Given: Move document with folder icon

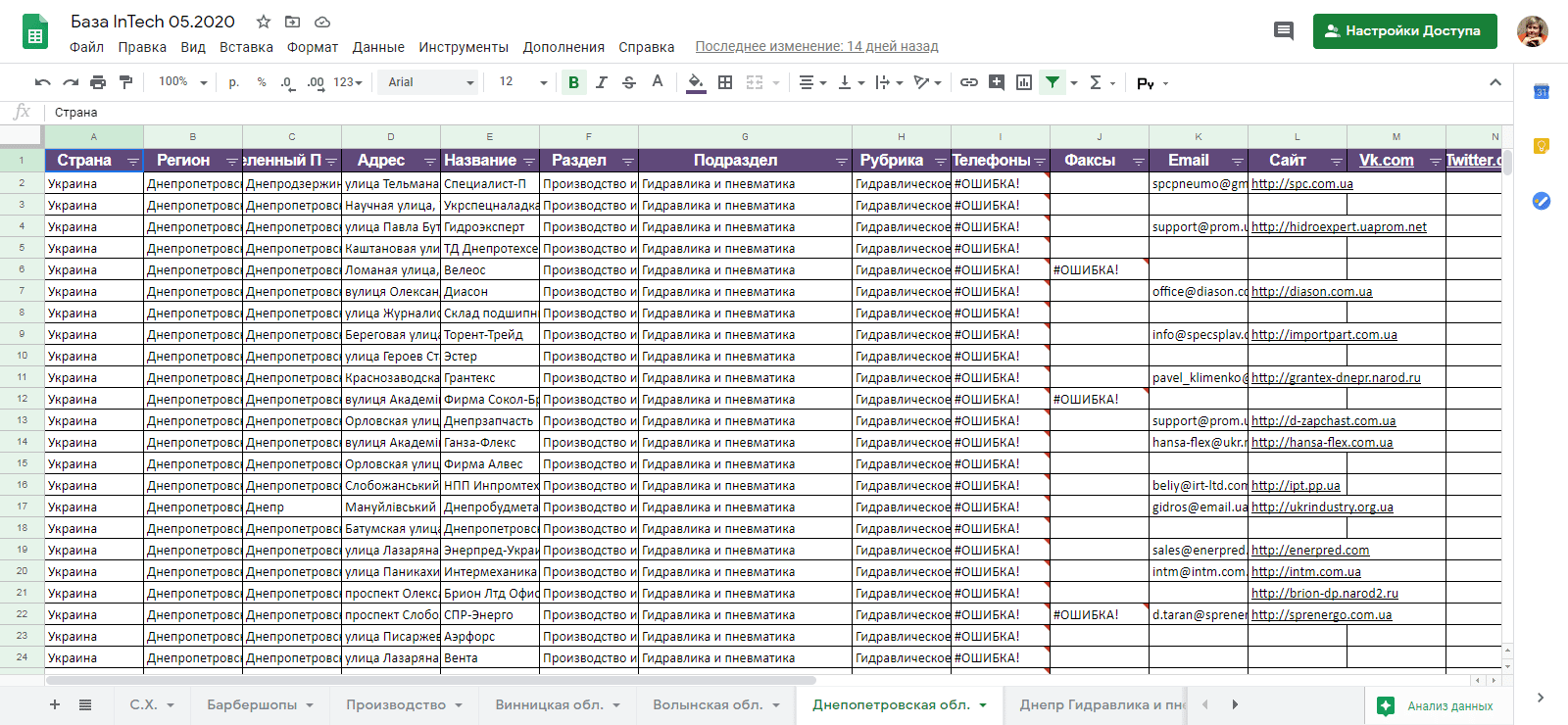Looking at the screenshot, I should click(x=292, y=22).
